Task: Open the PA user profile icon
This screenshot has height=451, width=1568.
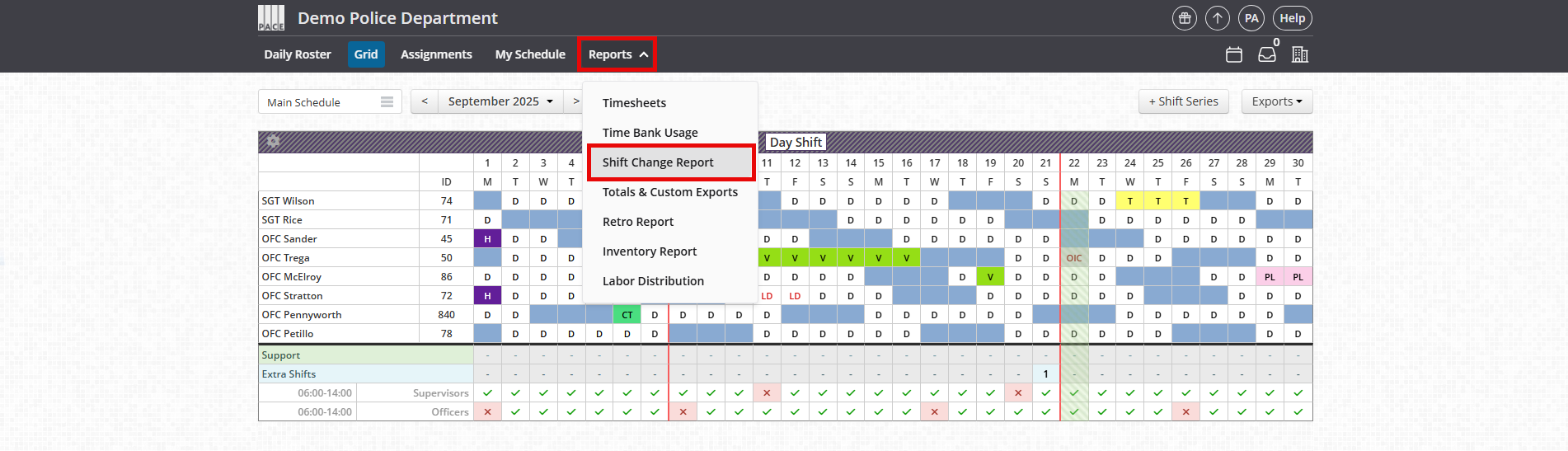Action: pyautogui.click(x=1251, y=18)
